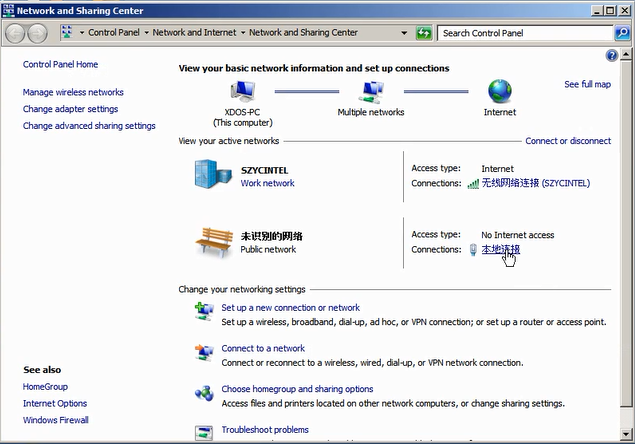
Task: Click the Public network label
Action: click(268, 250)
